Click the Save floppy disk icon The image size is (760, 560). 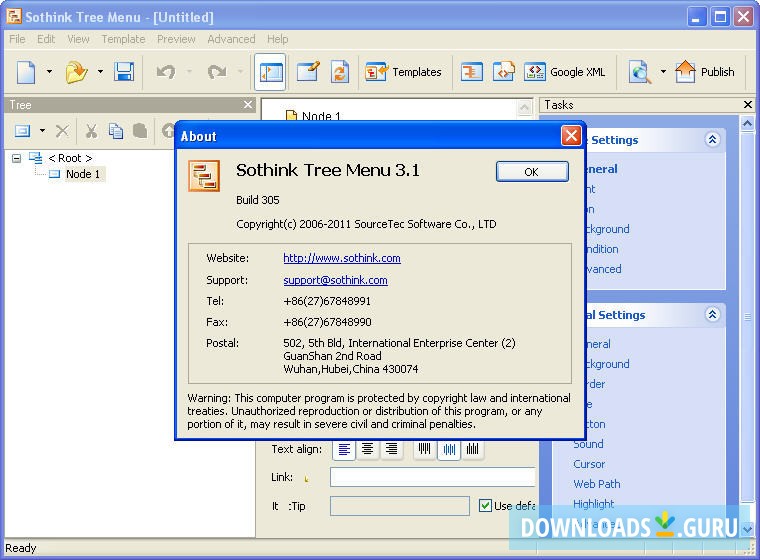[124, 72]
